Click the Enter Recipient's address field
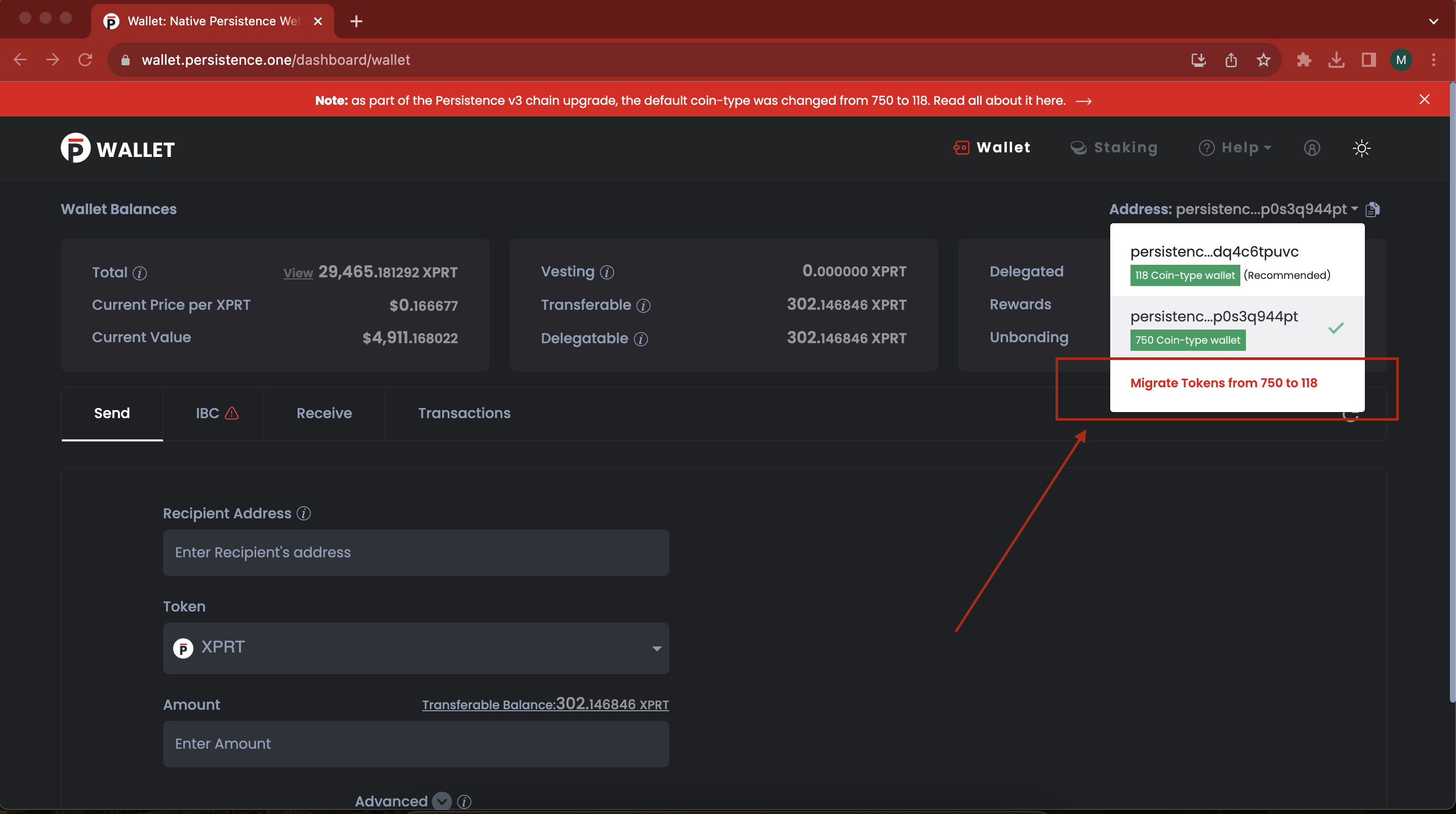 [416, 552]
